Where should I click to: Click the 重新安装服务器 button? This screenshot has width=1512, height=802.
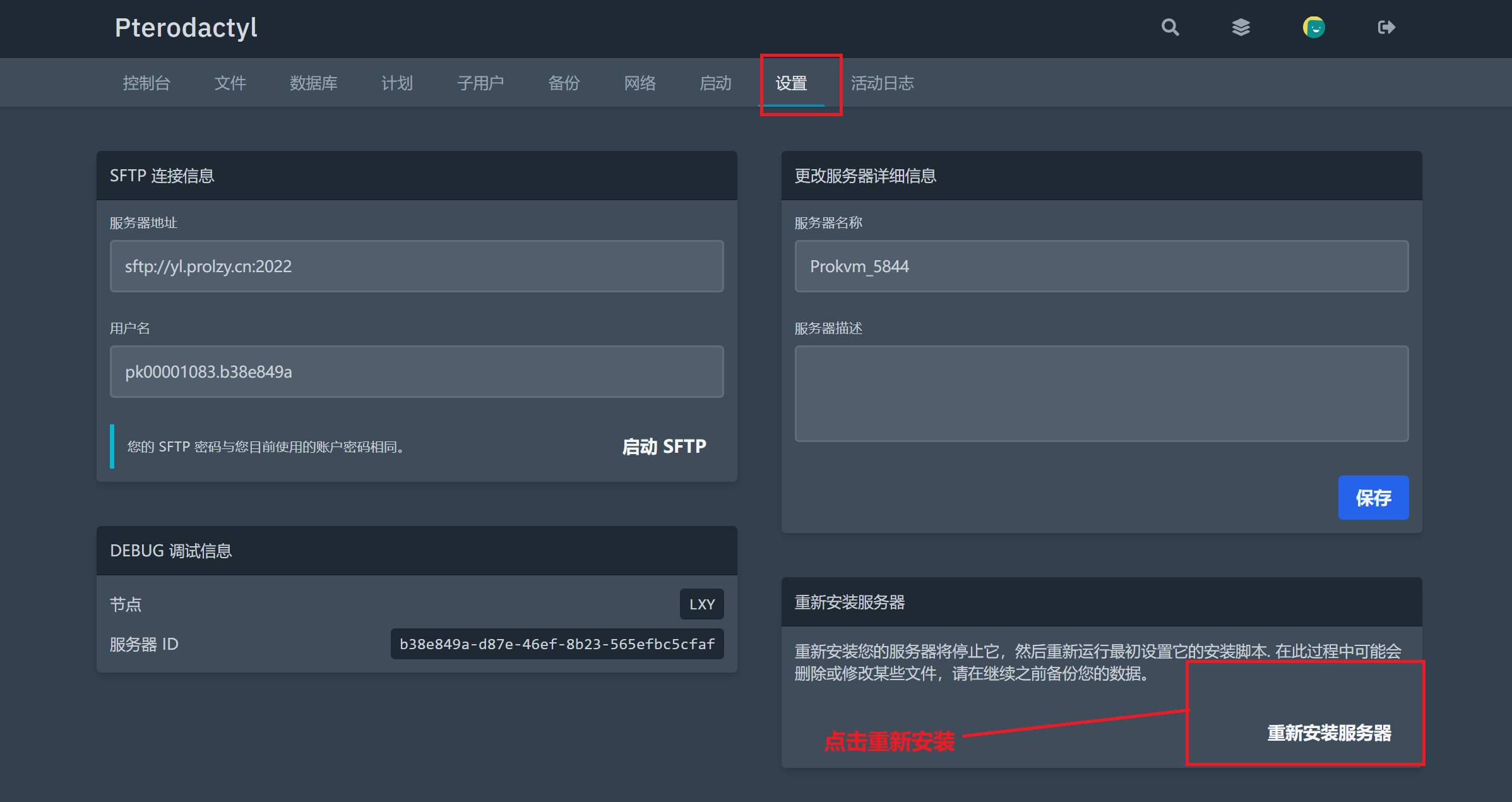(1329, 733)
